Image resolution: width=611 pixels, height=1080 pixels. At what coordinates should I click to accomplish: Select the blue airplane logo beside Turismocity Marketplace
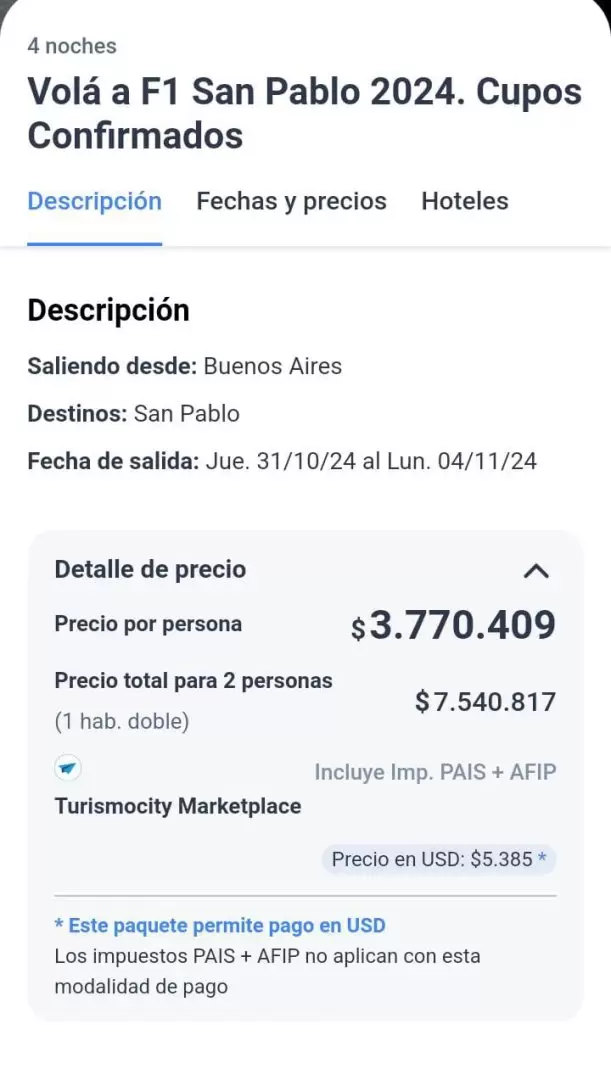pyautogui.click(x=65, y=769)
